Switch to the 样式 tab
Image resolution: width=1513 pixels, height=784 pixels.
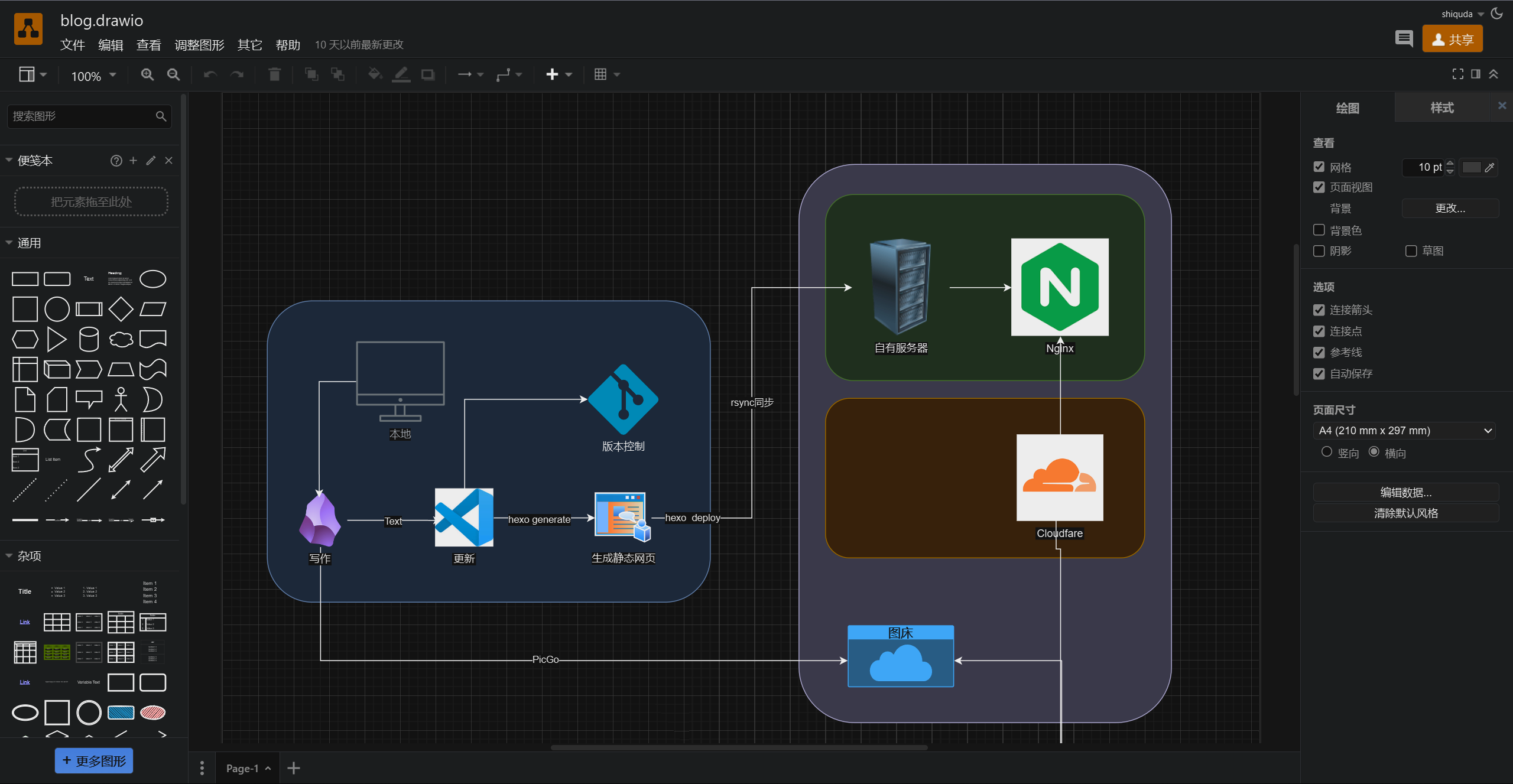pos(1441,108)
